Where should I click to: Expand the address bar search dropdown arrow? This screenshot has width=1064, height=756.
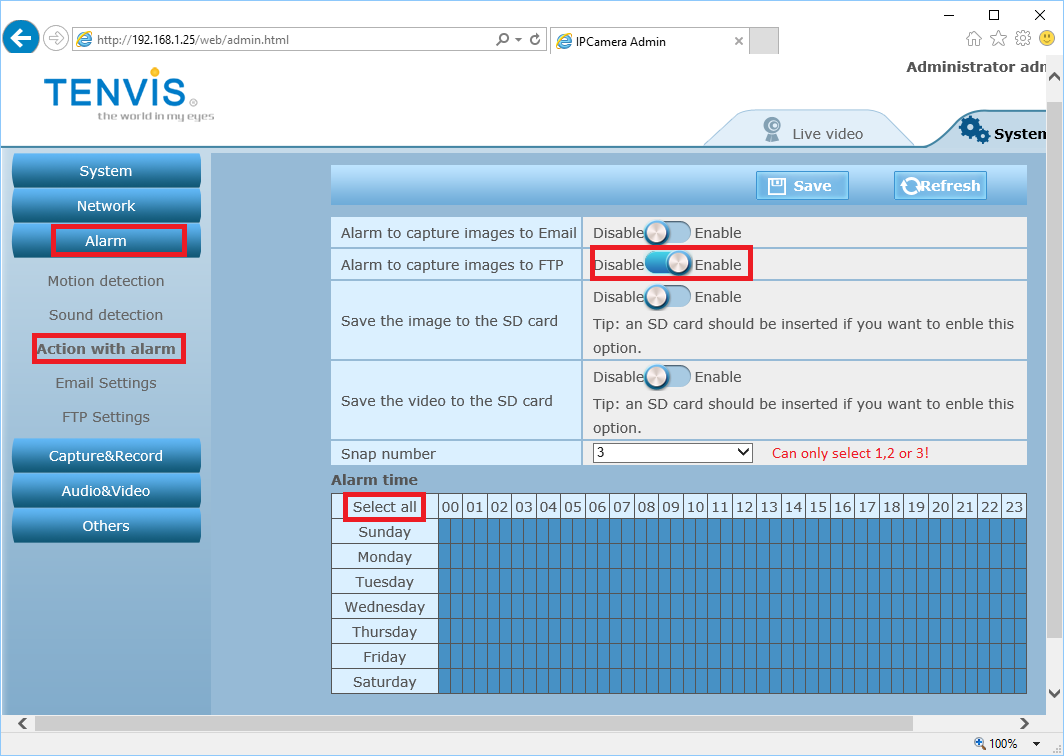[518, 40]
